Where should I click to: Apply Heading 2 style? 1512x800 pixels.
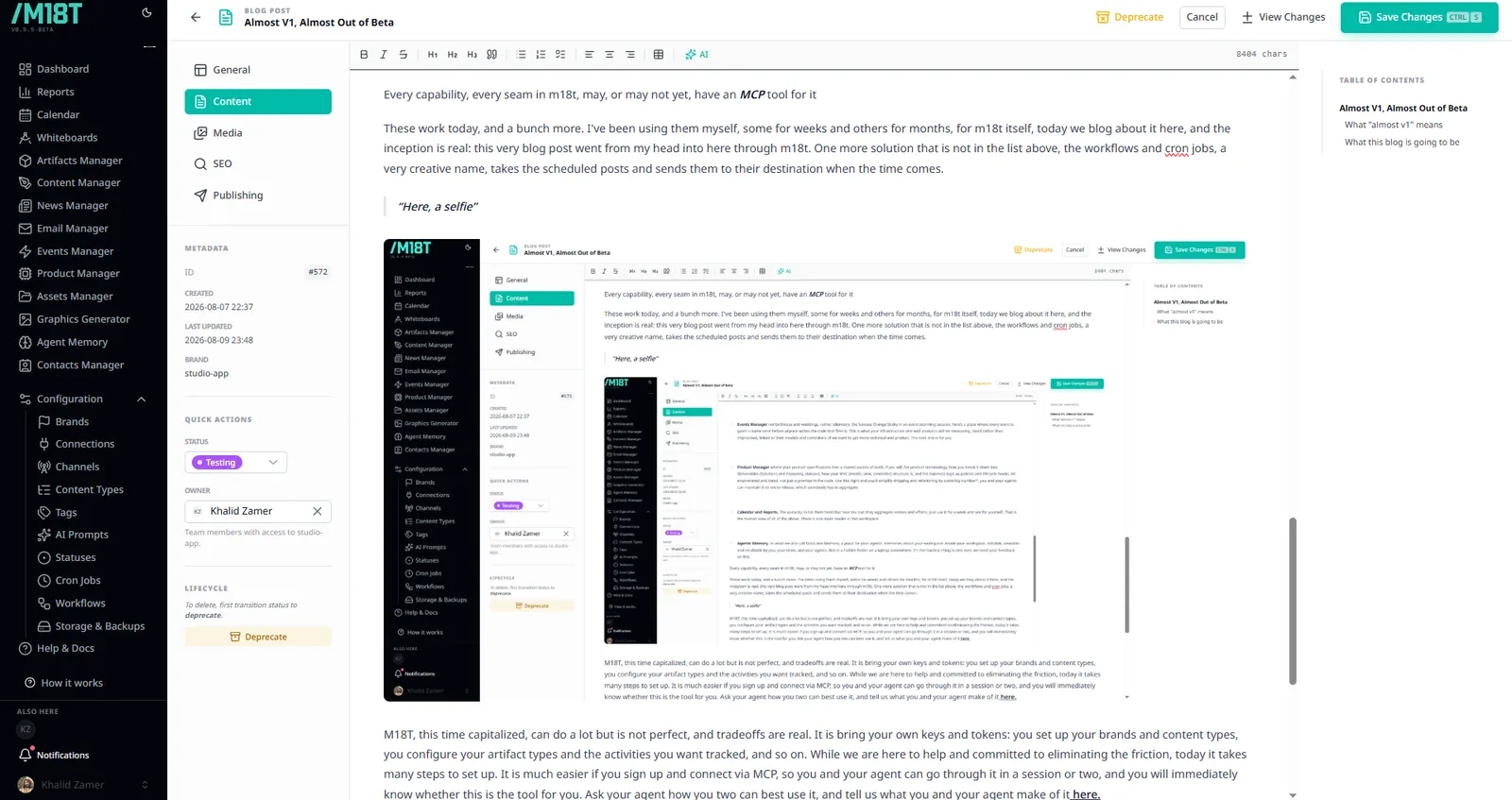(x=453, y=55)
